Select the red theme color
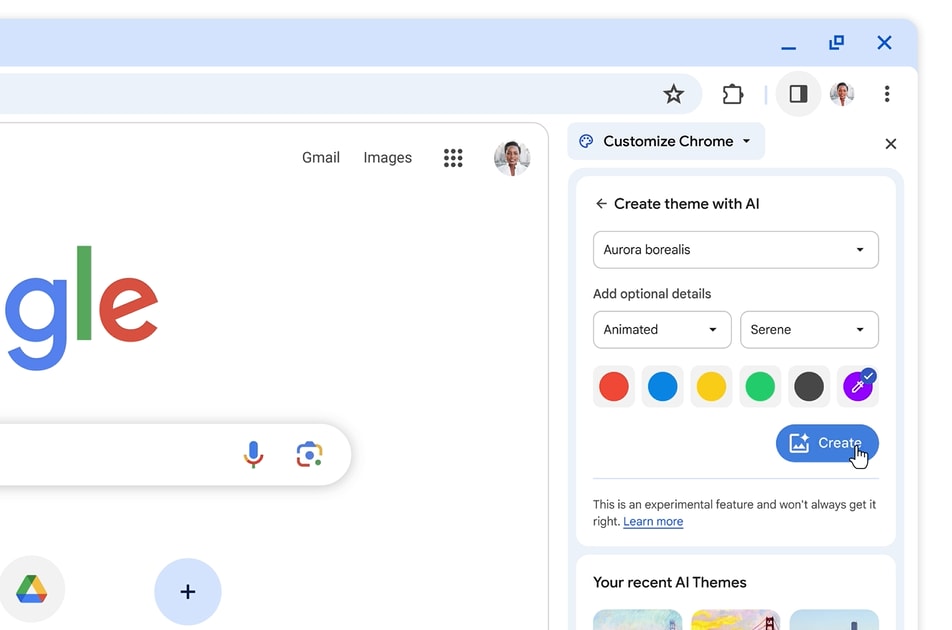The image size is (952, 630). coord(613,387)
